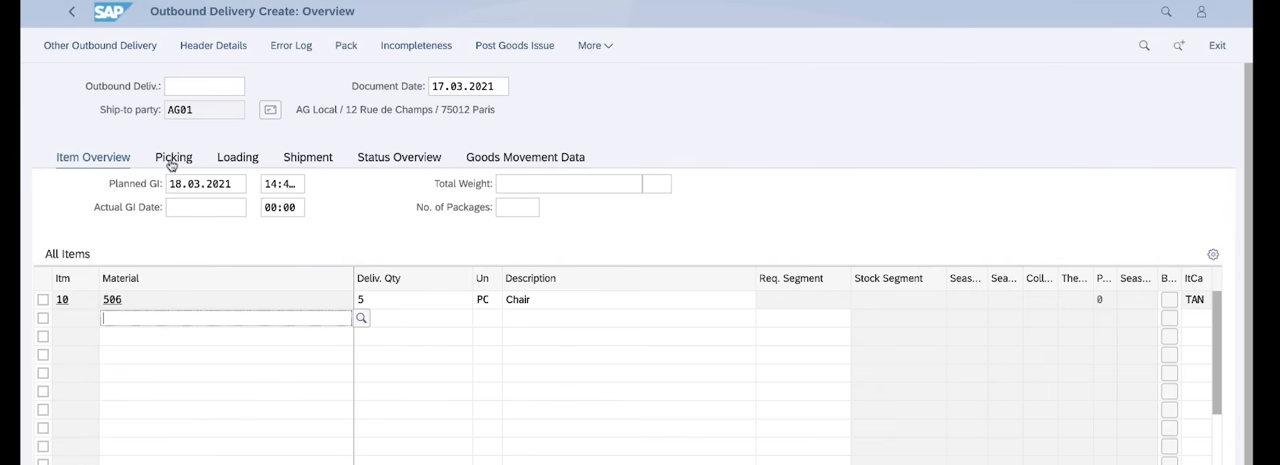Click the Coll... column header

1039,279
